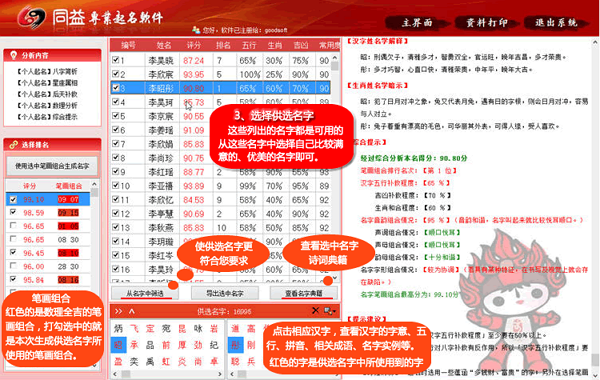Image resolution: width=600 pixels, height=380 pixels.
Task: Click the chain-link icon on 选择排名 header
Action: [x=14, y=145]
